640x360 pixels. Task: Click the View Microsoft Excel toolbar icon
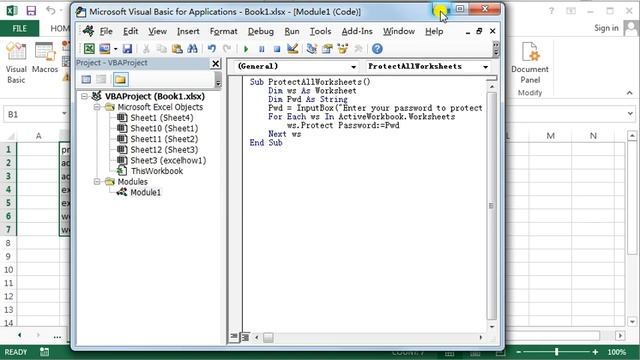tap(89, 49)
